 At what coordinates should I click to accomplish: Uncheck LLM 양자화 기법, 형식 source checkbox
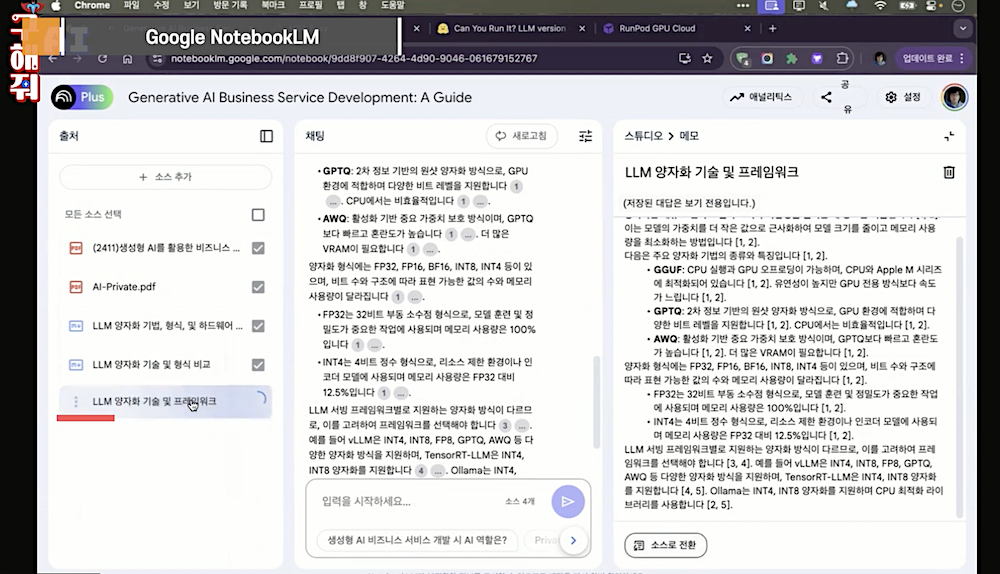[258, 326]
